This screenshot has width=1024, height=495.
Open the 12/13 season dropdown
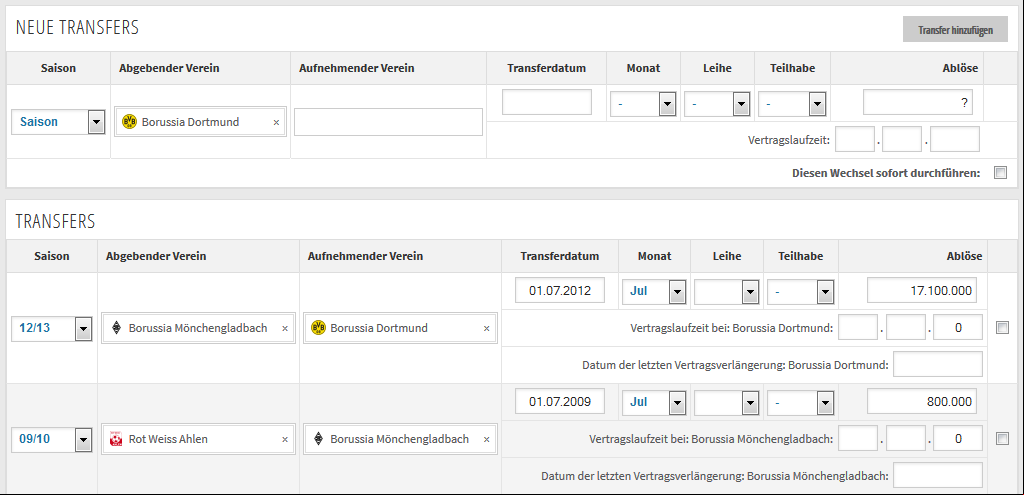point(52,328)
